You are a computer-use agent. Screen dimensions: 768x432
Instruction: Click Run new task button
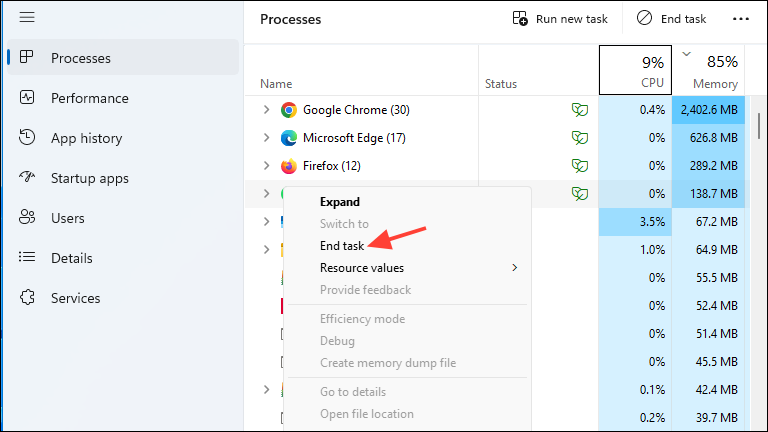559,18
